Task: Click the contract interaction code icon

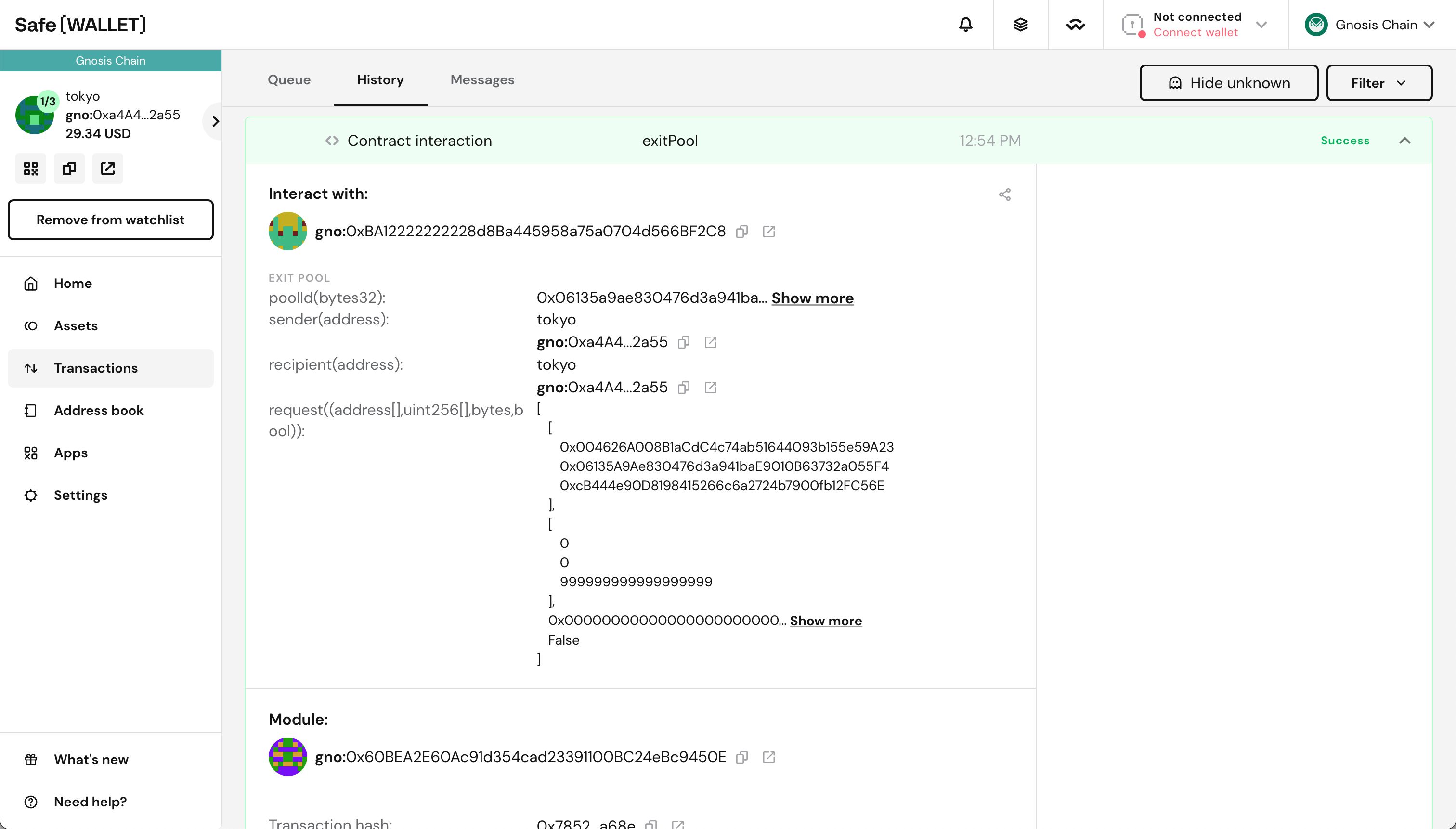Action: pos(332,140)
